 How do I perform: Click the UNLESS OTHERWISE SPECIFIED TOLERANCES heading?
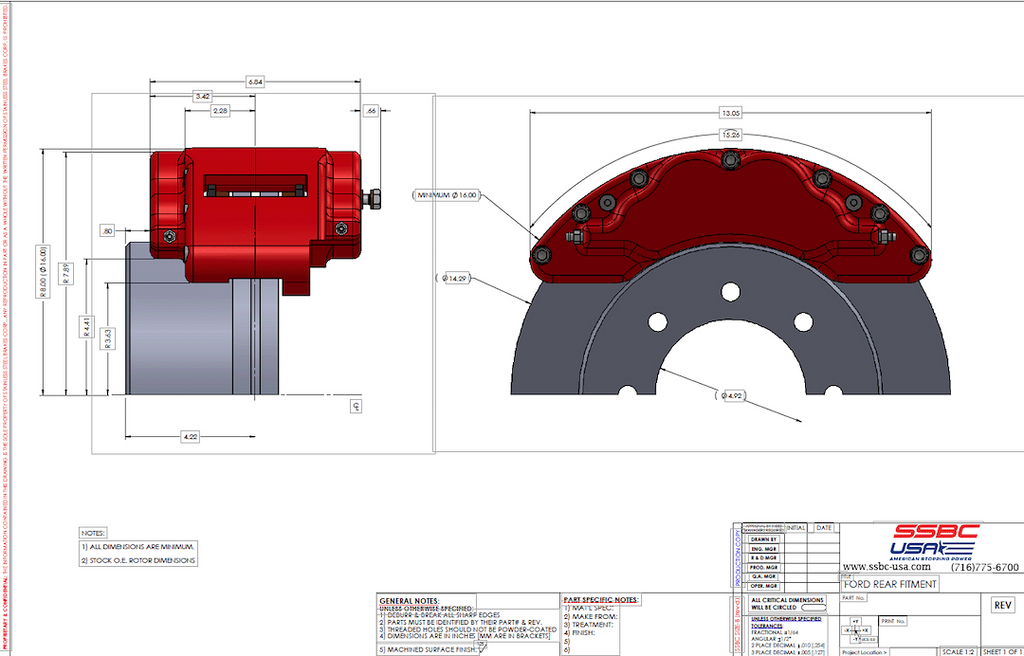786,622
